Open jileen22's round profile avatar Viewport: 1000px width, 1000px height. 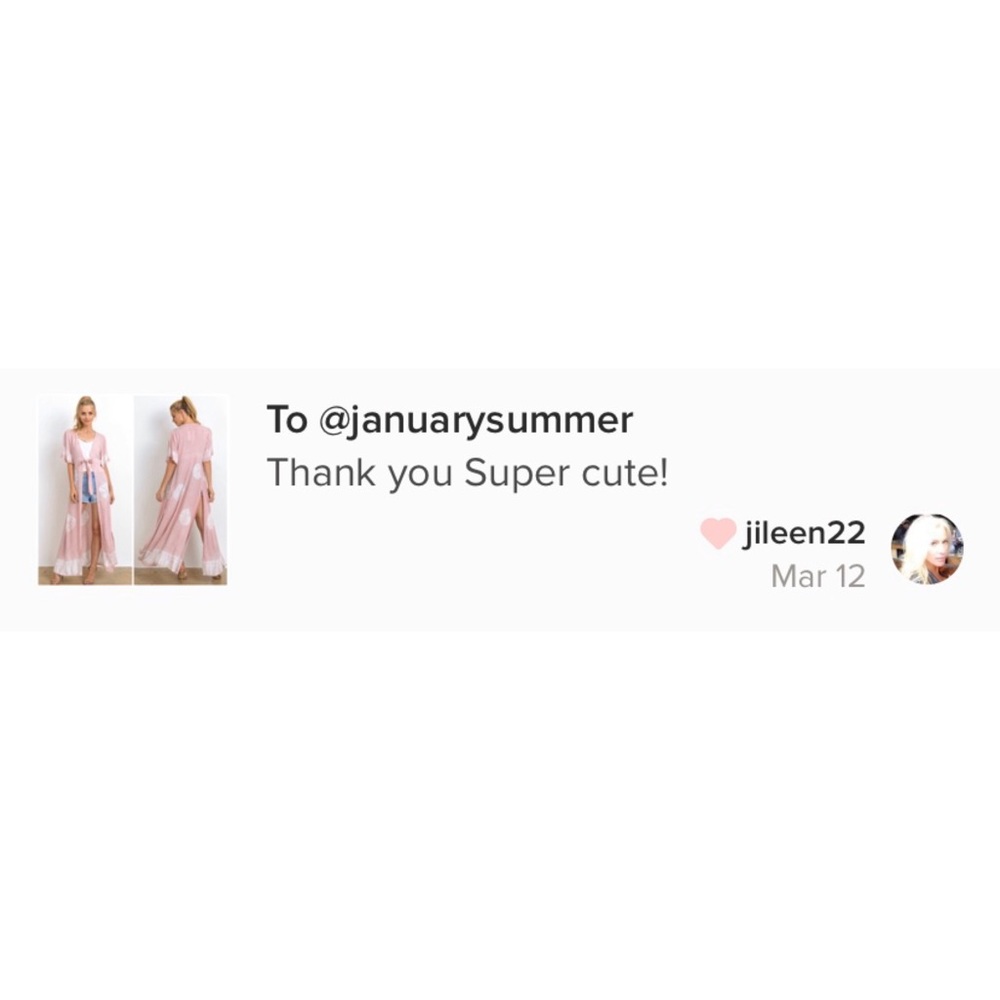(927, 549)
